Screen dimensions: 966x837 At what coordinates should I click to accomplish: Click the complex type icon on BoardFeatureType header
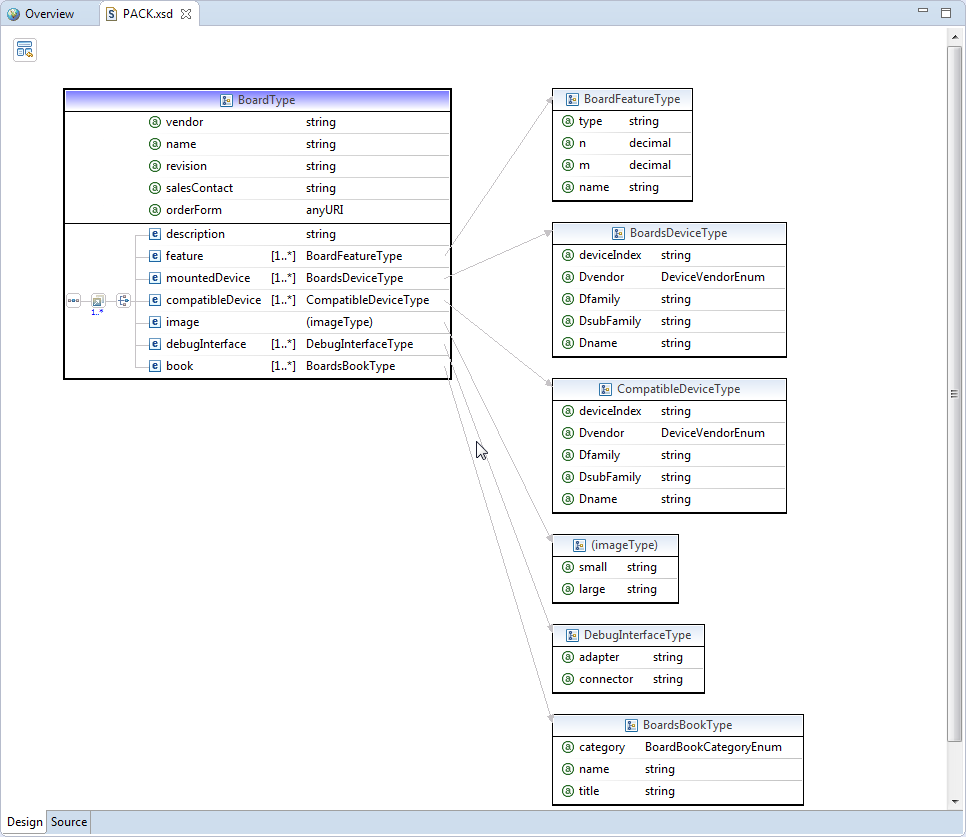572,98
